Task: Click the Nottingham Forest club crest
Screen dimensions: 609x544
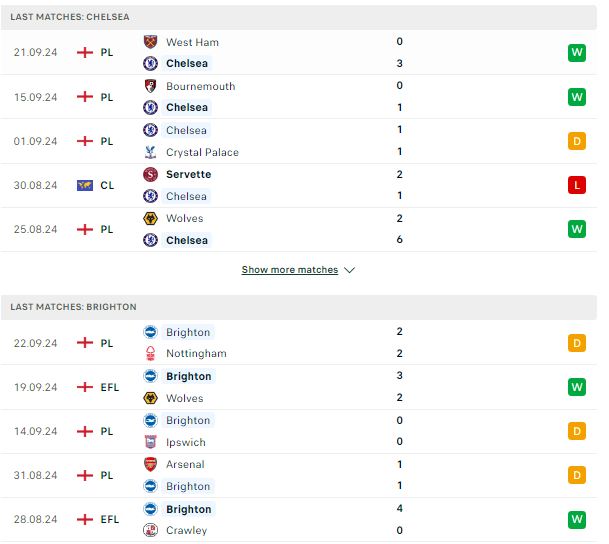Action: point(150,353)
